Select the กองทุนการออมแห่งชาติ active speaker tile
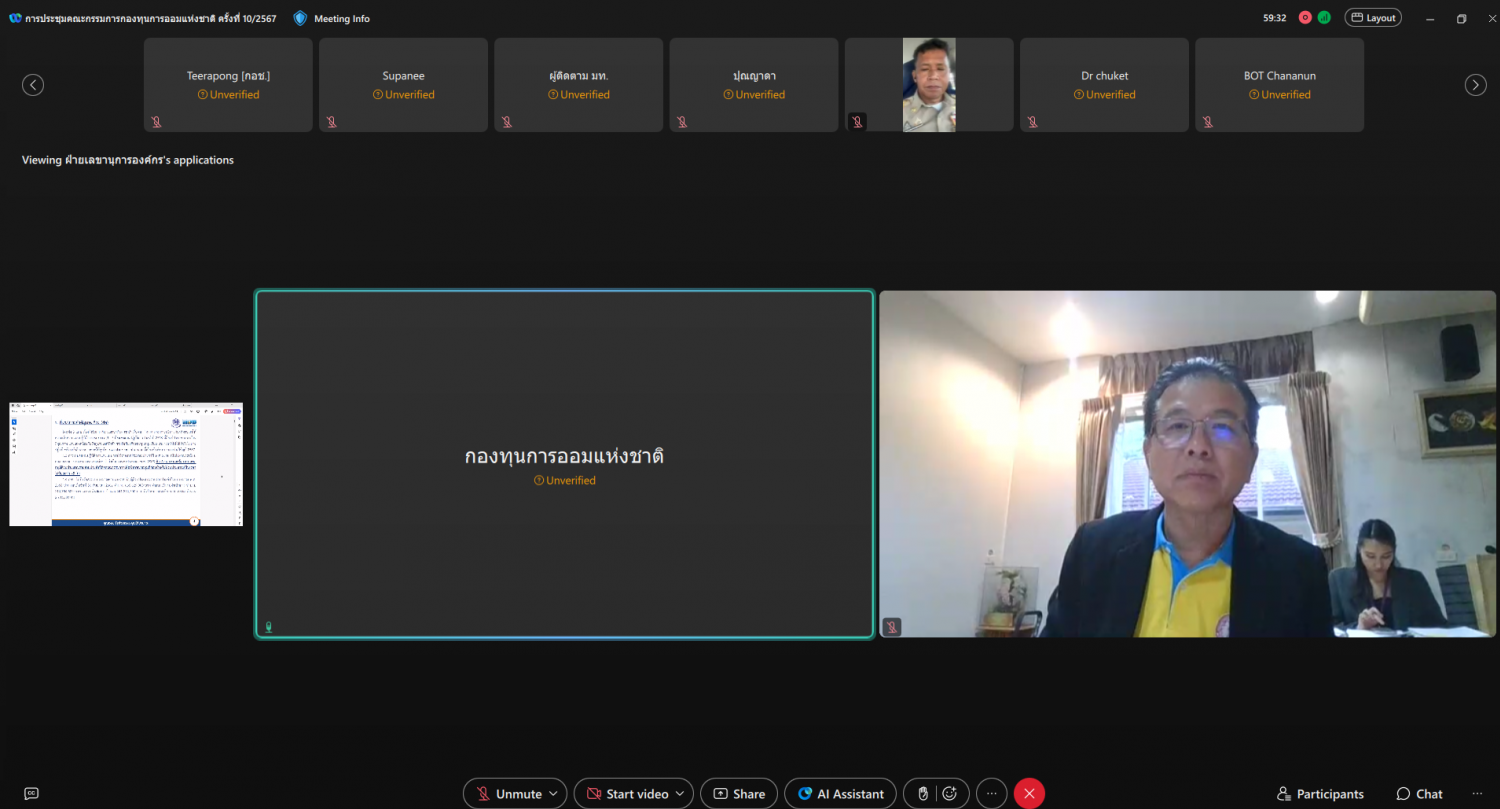1500x809 pixels. tap(565, 464)
